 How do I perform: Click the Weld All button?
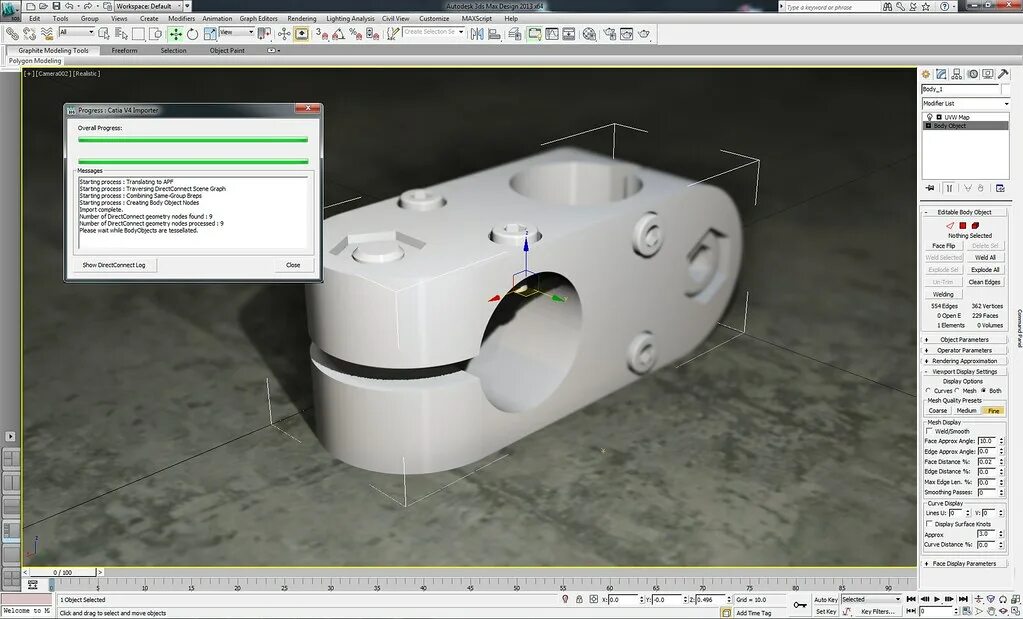(985, 258)
